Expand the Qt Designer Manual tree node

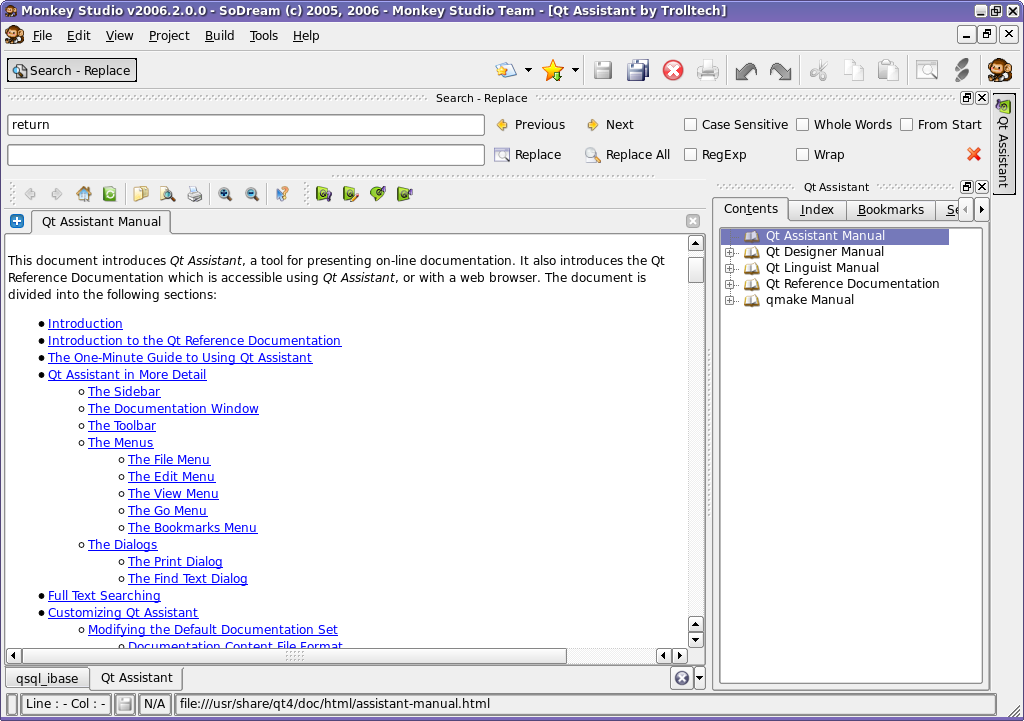tap(729, 252)
